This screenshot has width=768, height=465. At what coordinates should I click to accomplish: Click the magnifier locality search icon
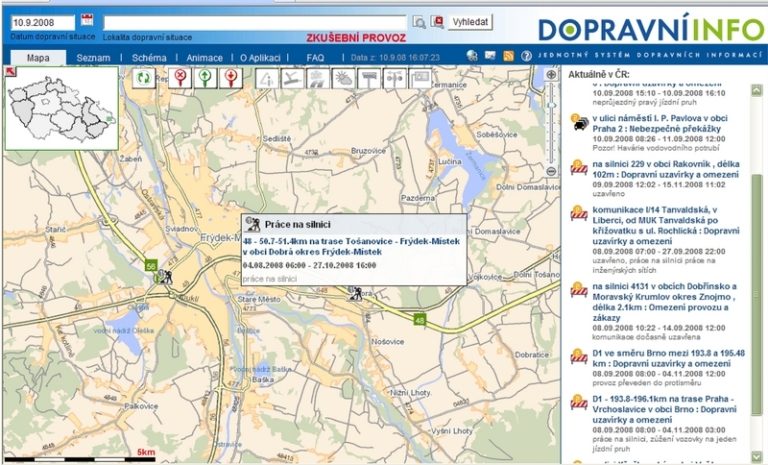pos(417,21)
